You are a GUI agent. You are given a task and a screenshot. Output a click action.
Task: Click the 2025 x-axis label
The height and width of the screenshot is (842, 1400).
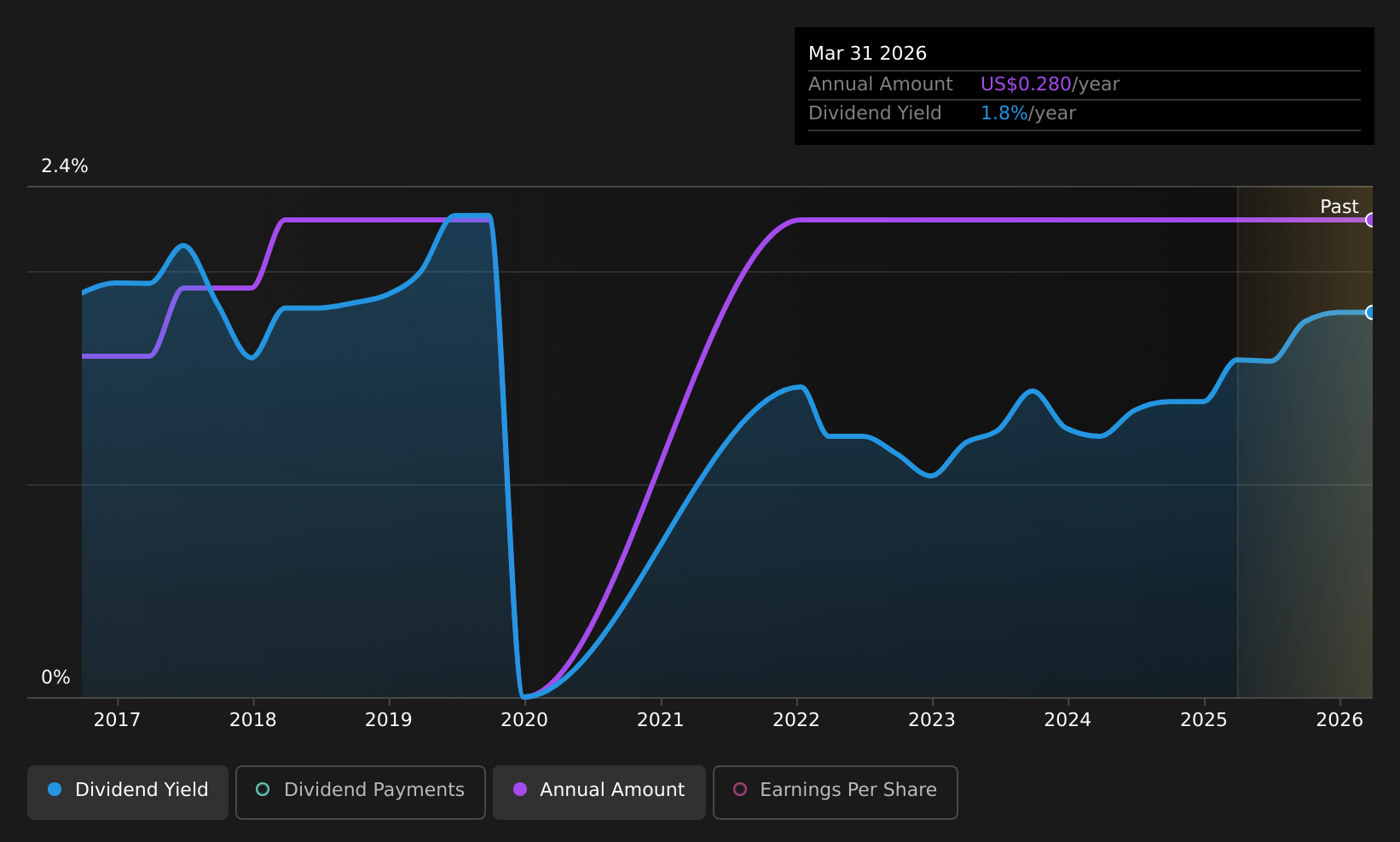click(1204, 720)
